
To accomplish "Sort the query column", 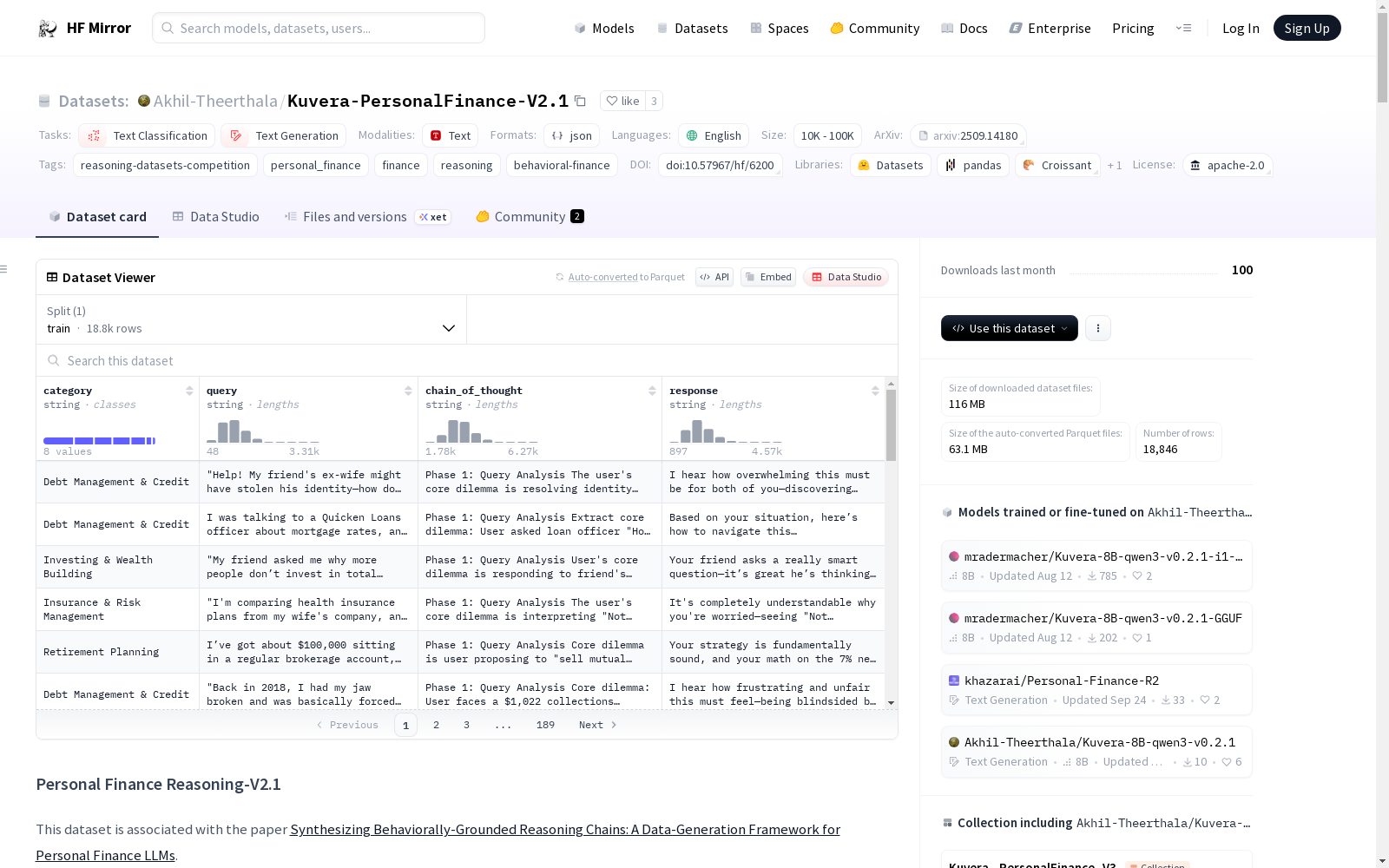I will (x=408, y=391).
